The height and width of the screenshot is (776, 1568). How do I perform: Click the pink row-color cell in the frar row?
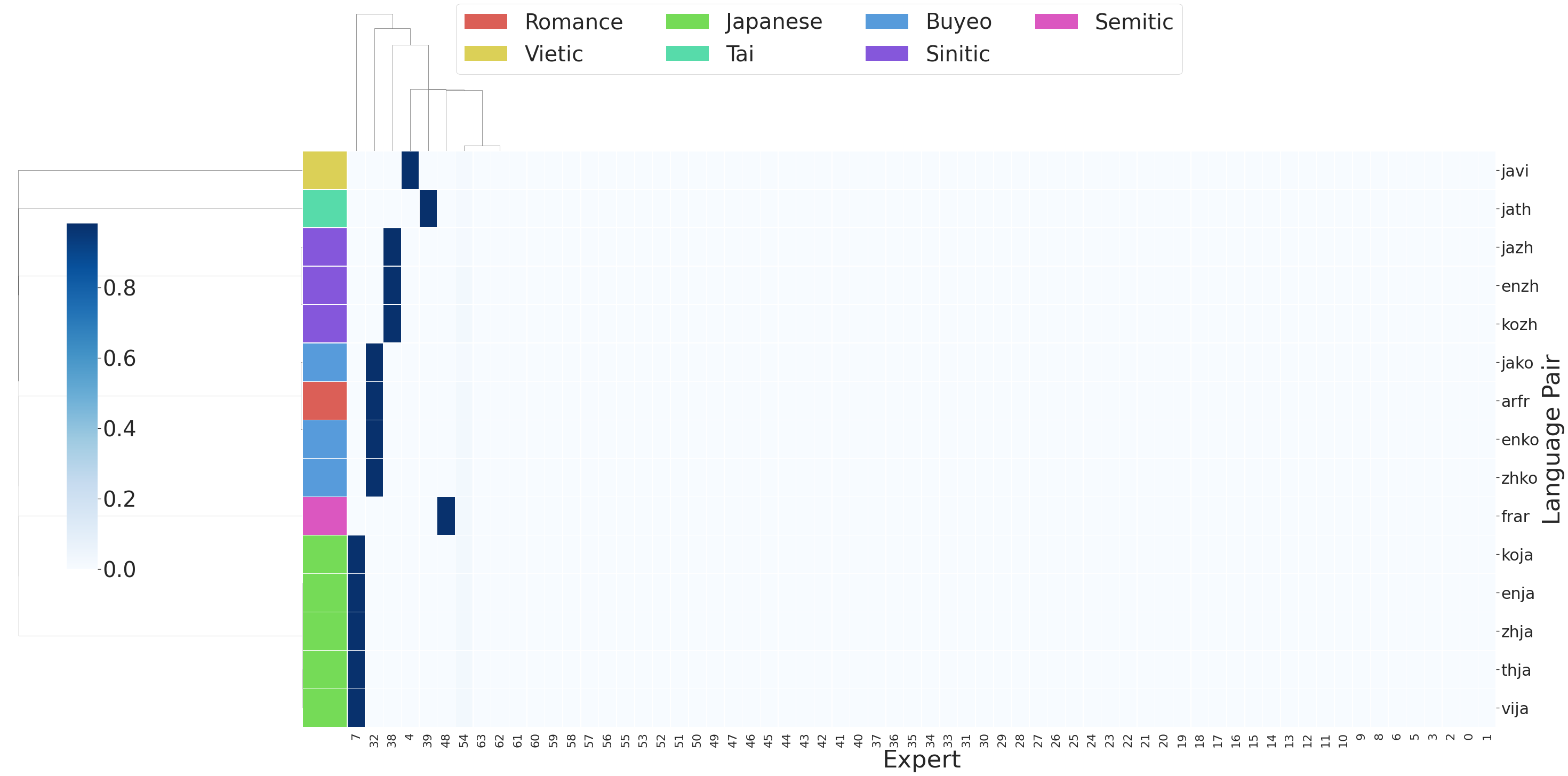tap(324, 516)
